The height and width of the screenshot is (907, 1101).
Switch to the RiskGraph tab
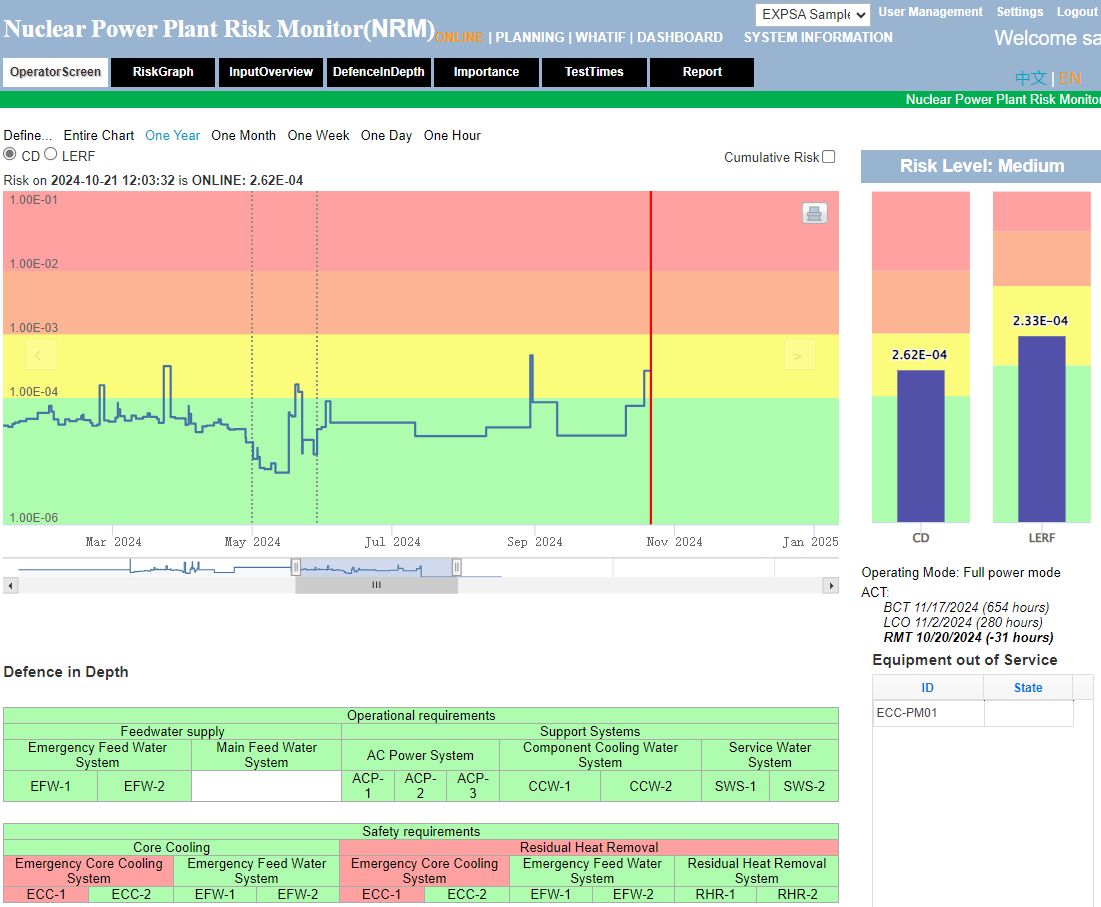(x=162, y=72)
